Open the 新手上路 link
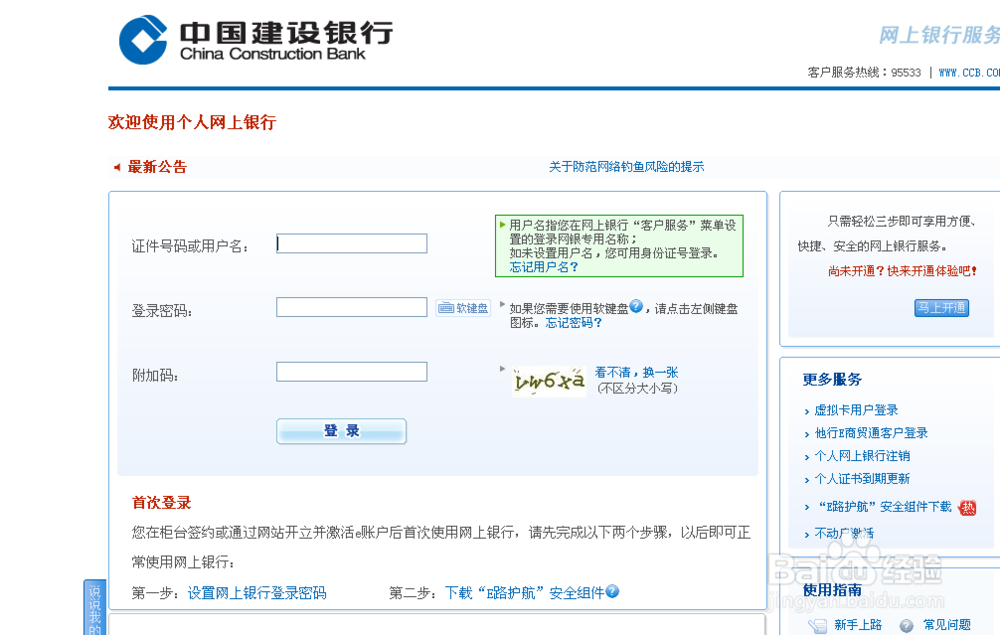 pyautogui.click(x=858, y=625)
